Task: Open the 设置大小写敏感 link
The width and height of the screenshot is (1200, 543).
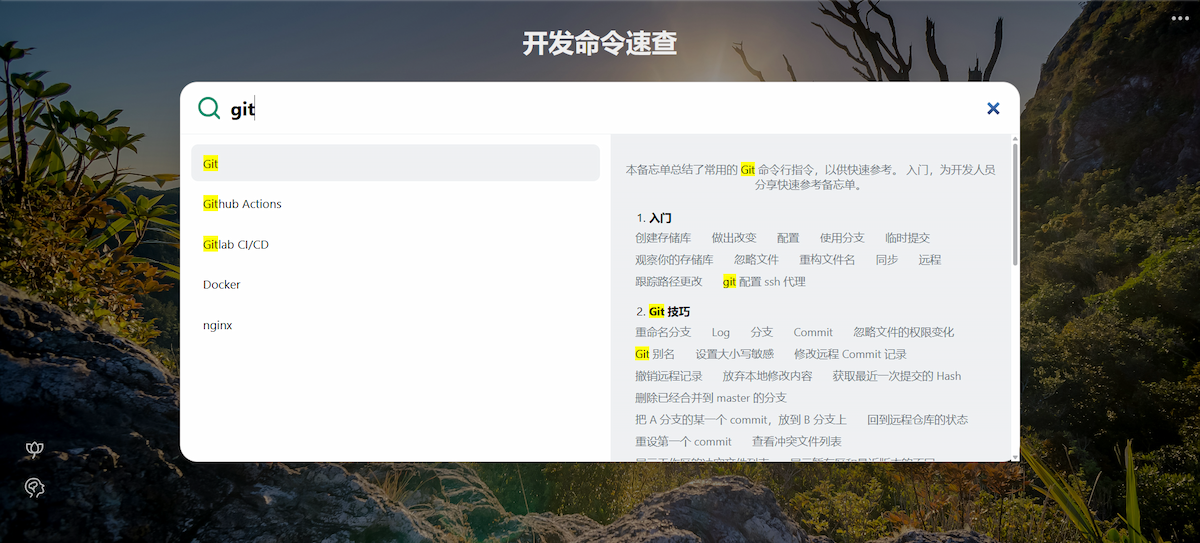Action: 735,354
